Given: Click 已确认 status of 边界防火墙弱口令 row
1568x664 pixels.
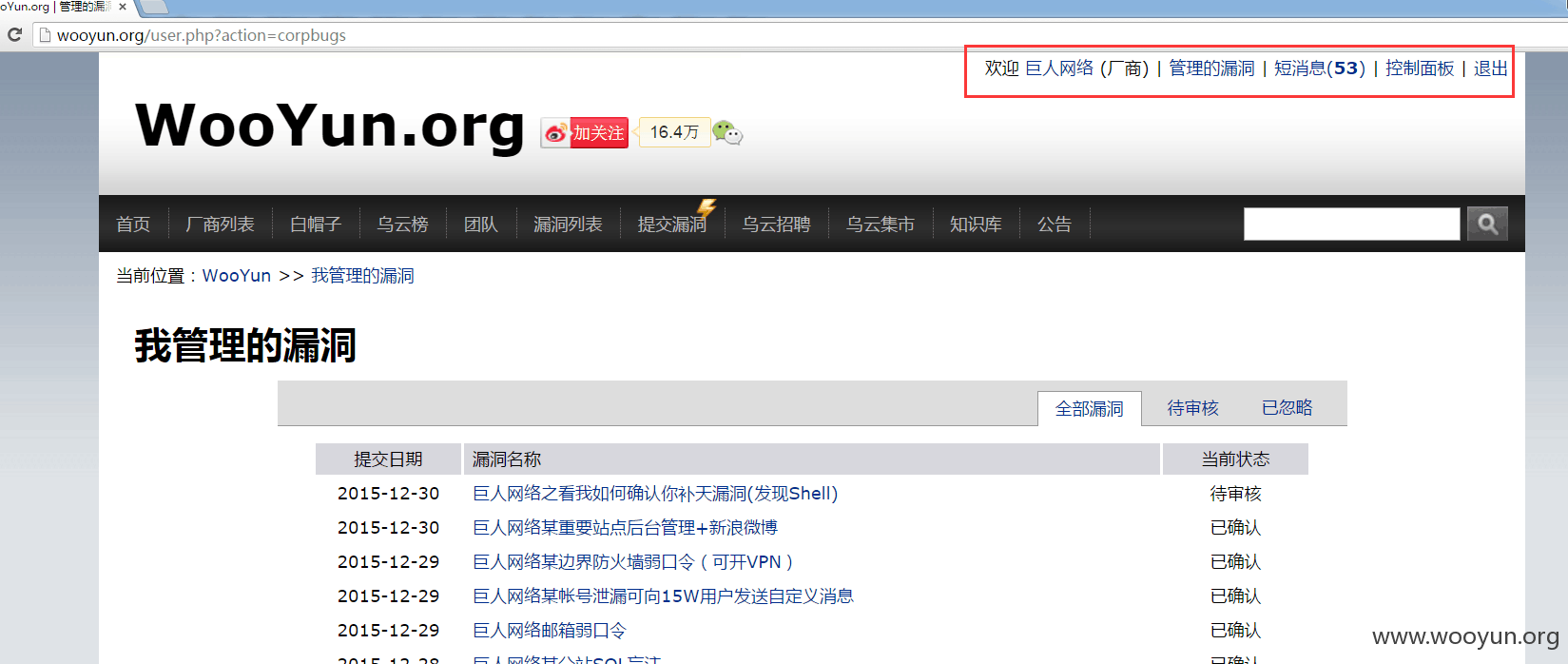Looking at the screenshot, I should (x=1235, y=562).
